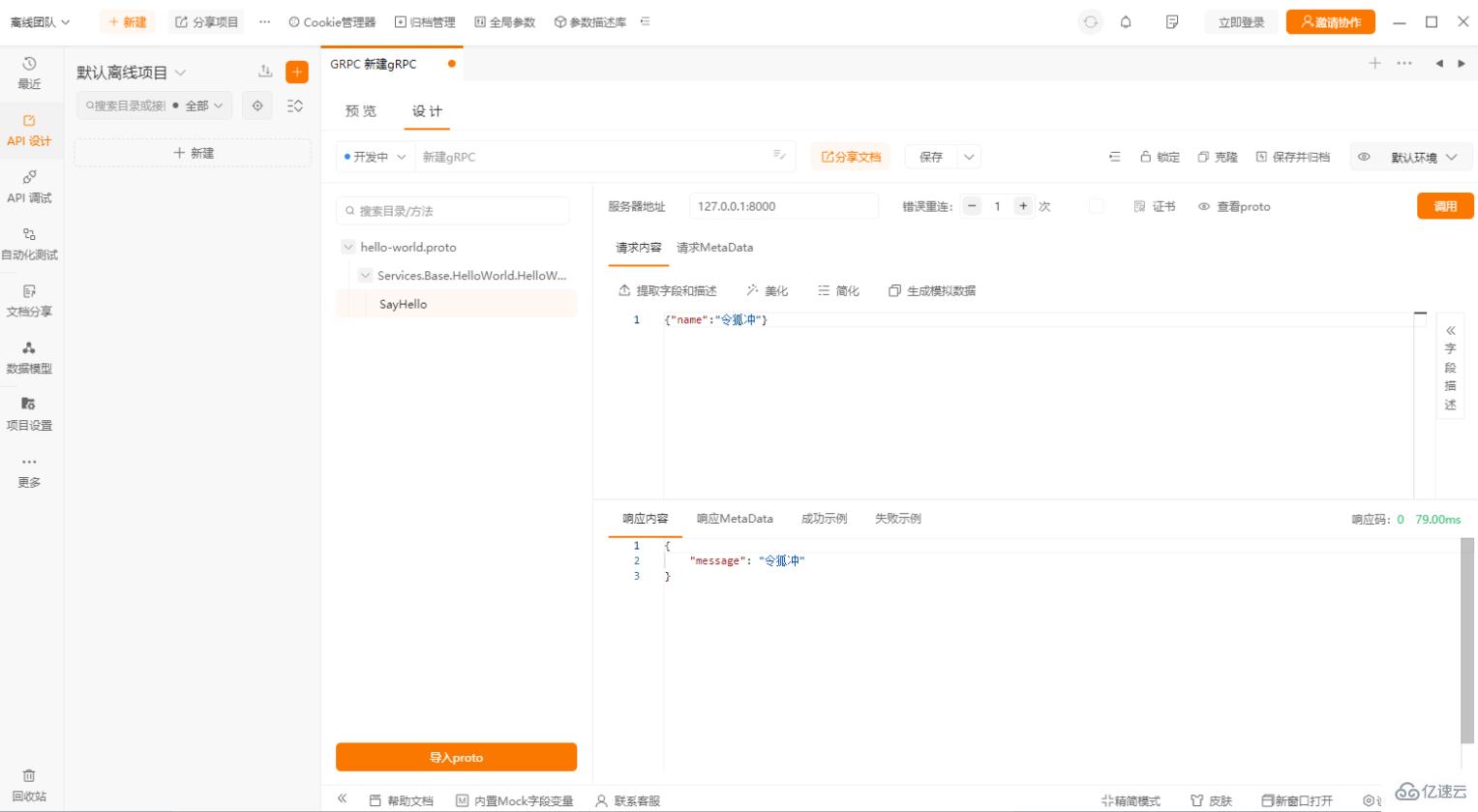Open 更多 options in the sidebar
Image resolution: width=1478 pixels, height=812 pixels.
click(x=29, y=471)
